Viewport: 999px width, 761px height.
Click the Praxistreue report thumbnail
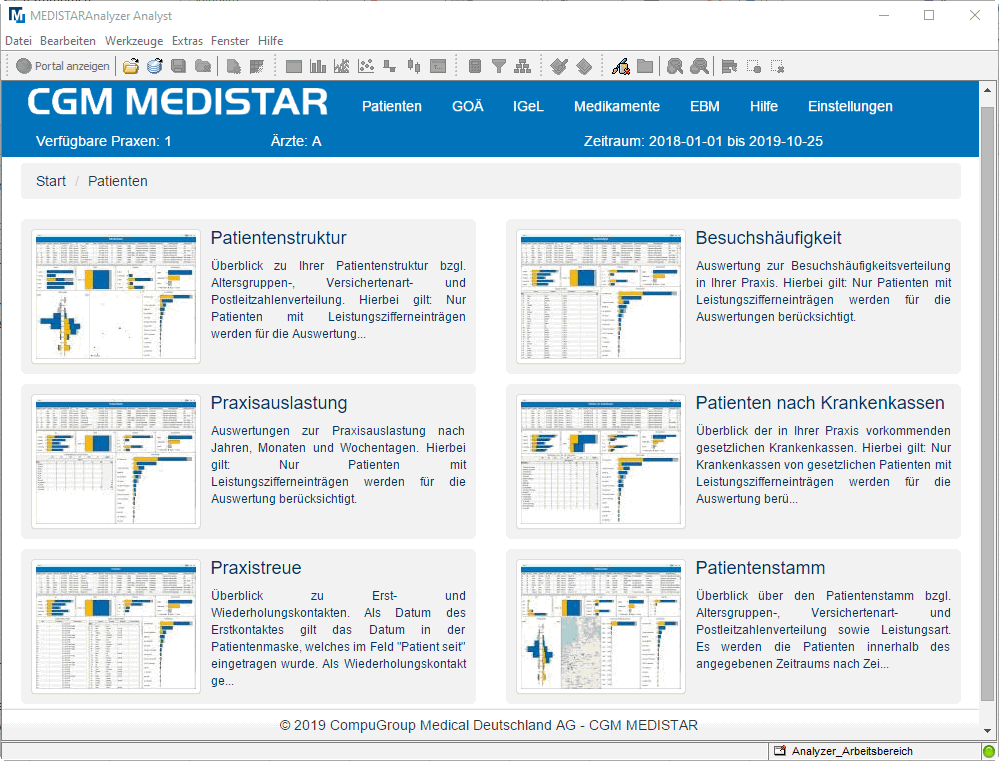116,627
